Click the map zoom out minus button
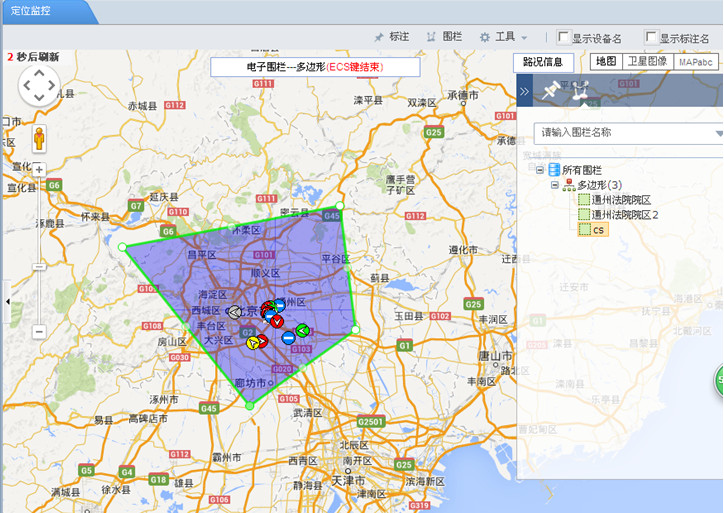The image size is (724, 513). [x=39, y=331]
